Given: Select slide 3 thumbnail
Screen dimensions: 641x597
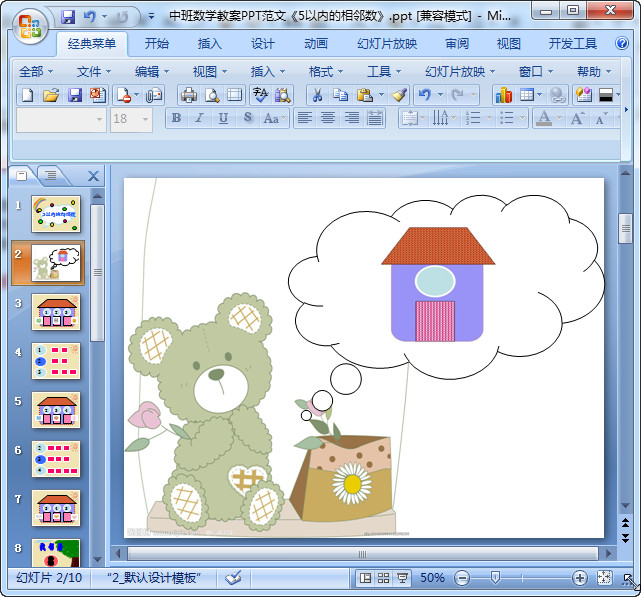Looking at the screenshot, I should point(56,312).
